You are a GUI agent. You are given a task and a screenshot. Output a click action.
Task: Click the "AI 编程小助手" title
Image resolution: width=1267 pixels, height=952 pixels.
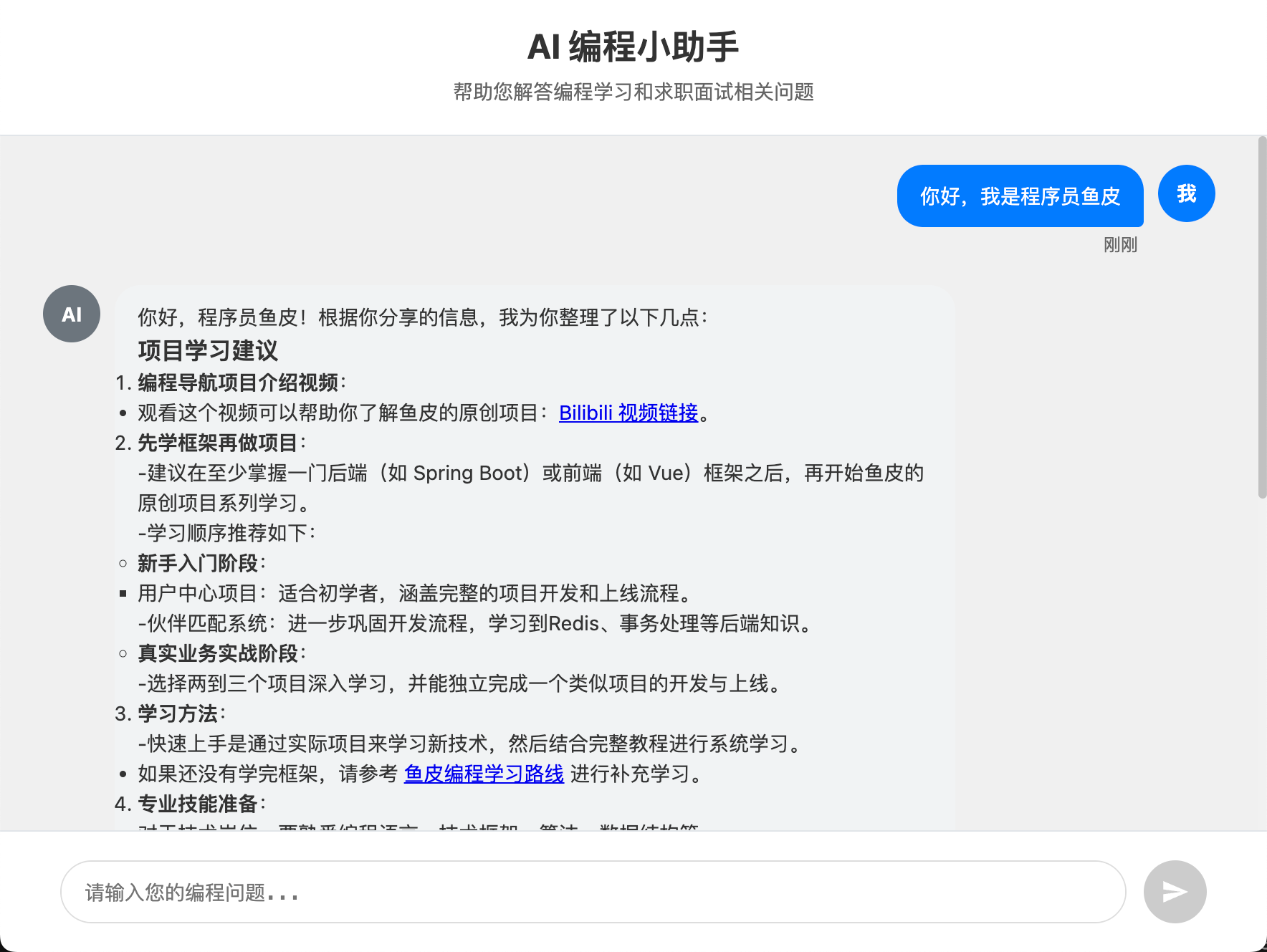pos(633,46)
